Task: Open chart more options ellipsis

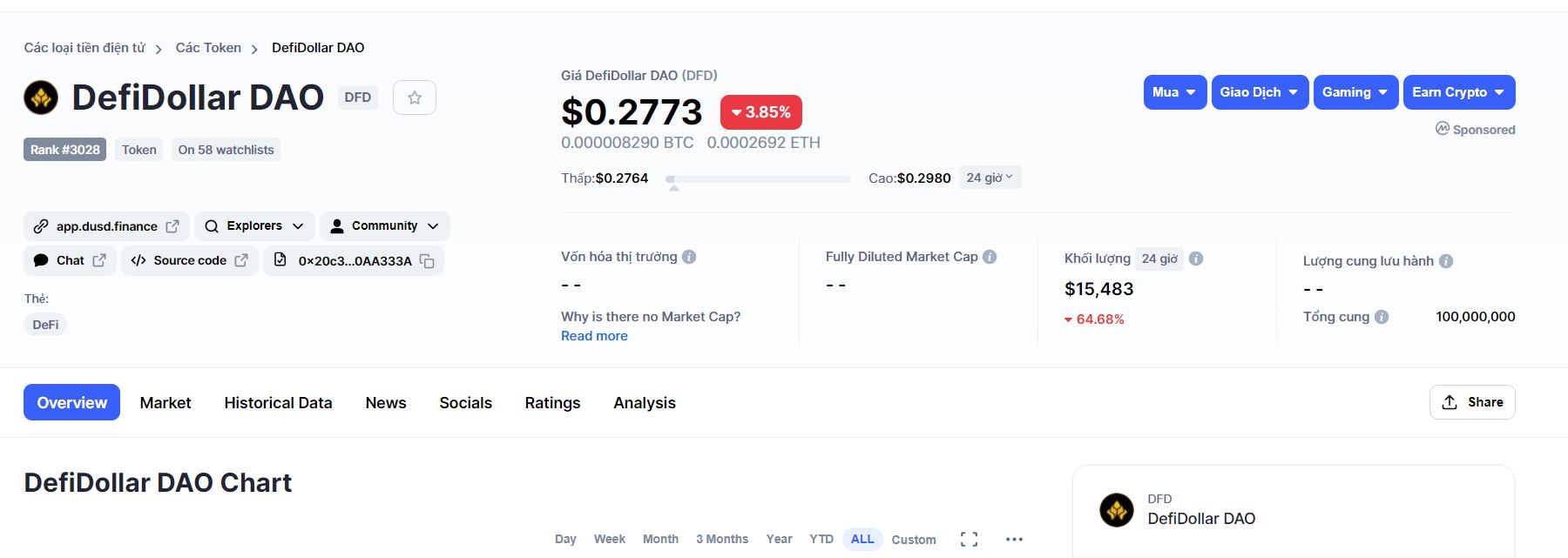Action: pos(1014,540)
